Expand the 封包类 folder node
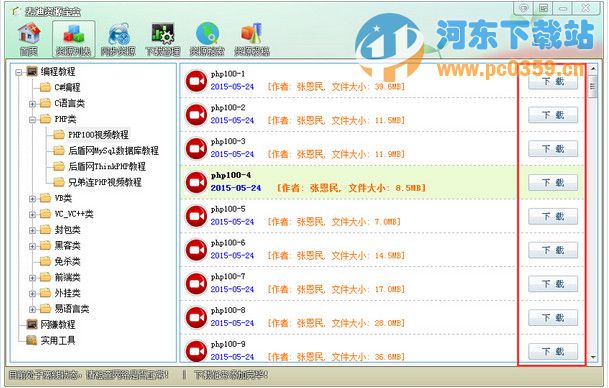The height and width of the screenshot is (388, 609). (33, 230)
